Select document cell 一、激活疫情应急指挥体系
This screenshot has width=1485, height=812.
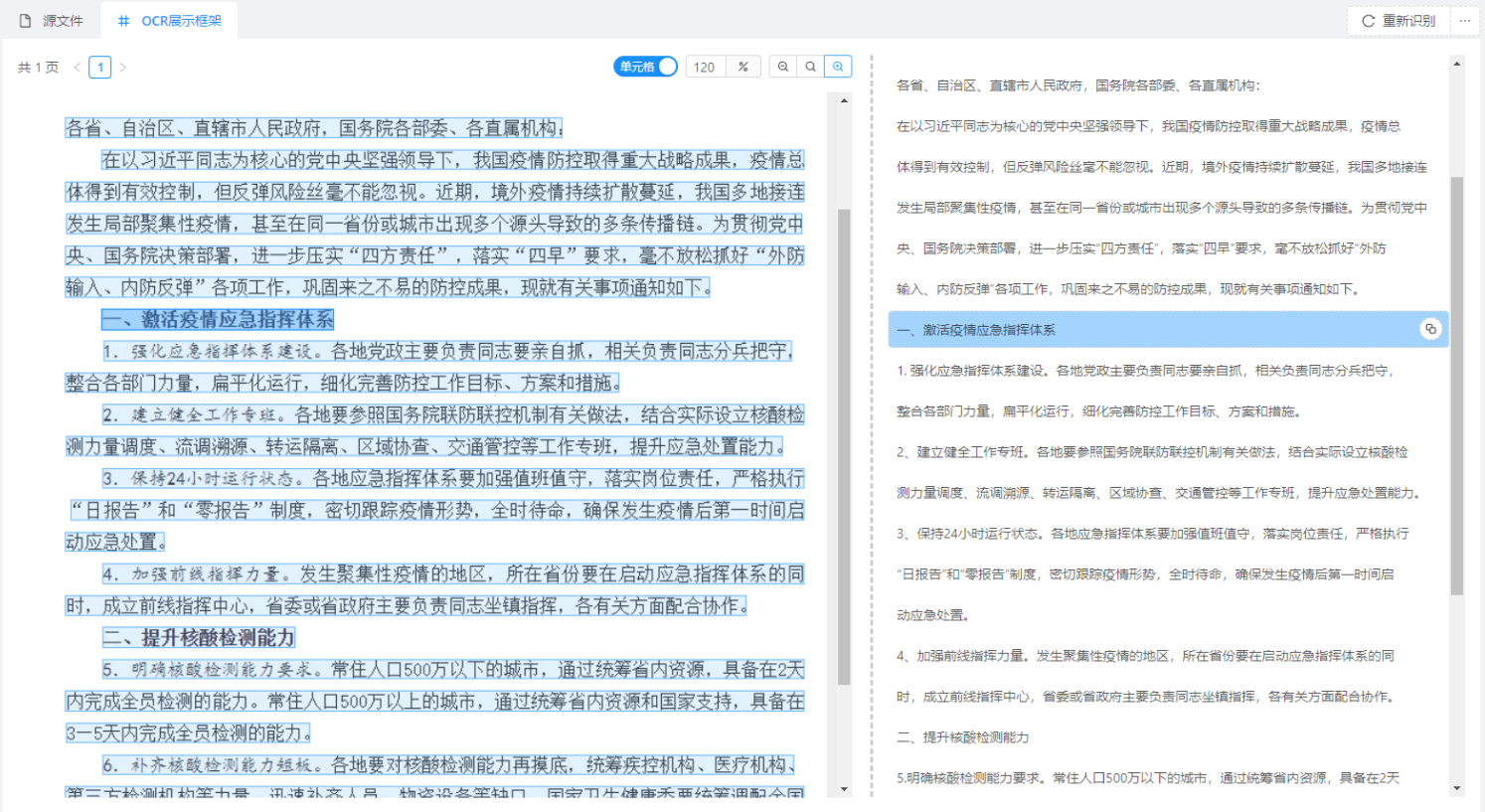pyautogui.click(x=218, y=319)
